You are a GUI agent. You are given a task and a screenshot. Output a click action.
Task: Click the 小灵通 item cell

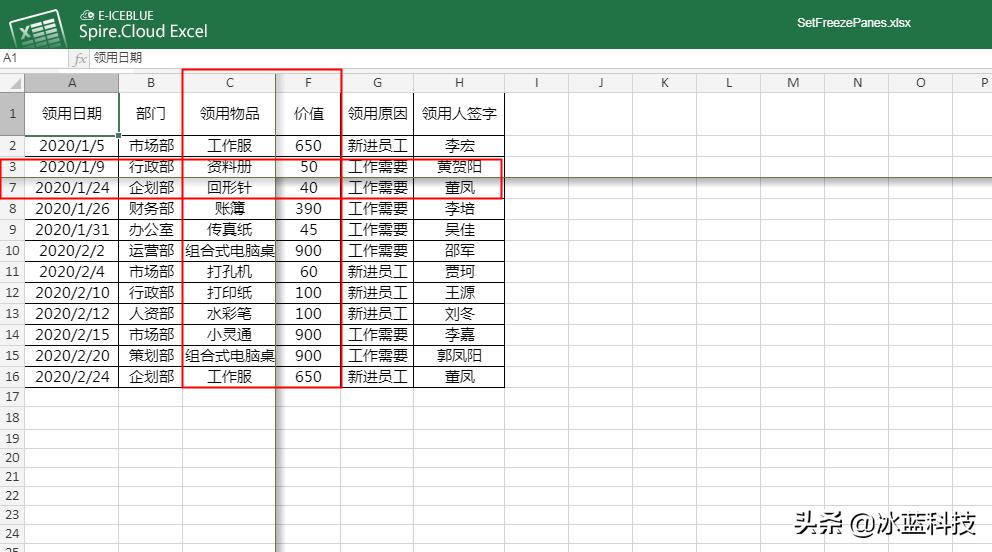(x=230, y=334)
